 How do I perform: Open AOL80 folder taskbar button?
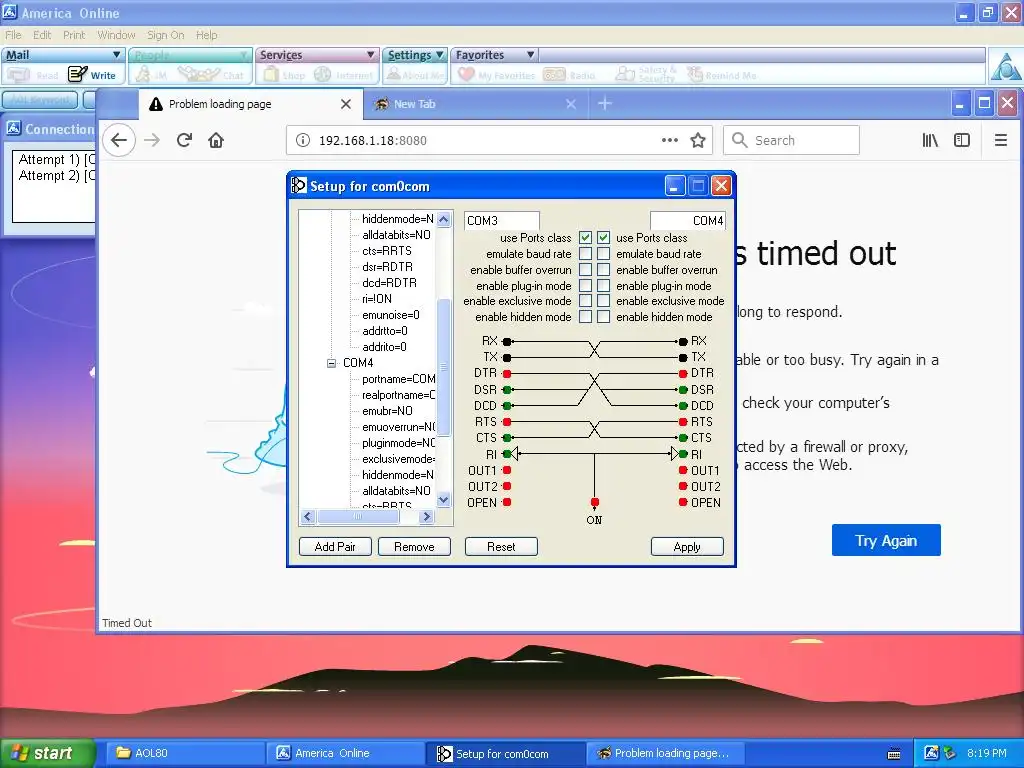(x=184, y=753)
